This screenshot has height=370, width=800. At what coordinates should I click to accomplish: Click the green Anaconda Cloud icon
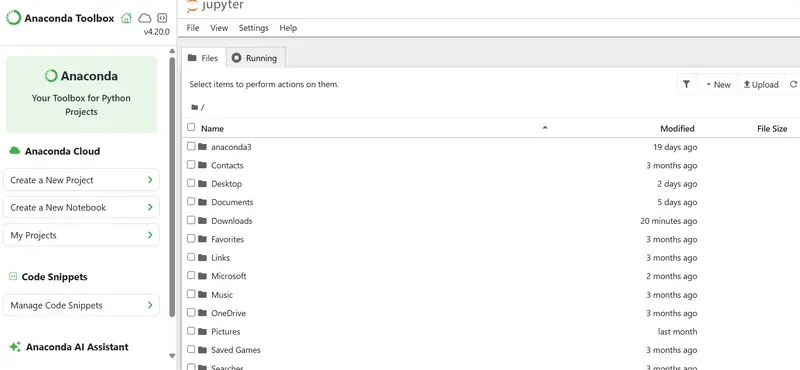pos(14,151)
